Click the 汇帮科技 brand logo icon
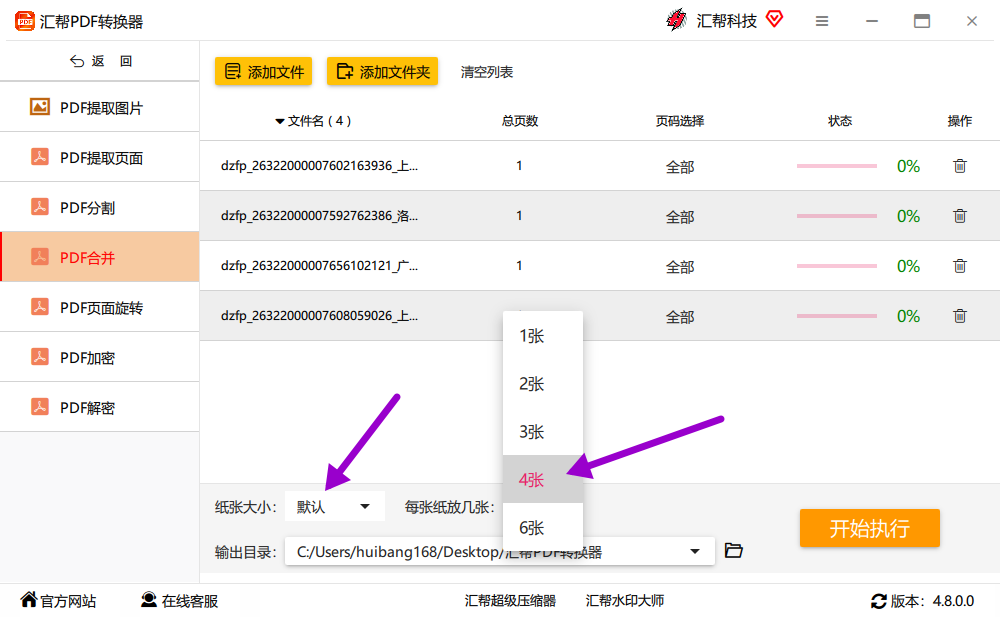Image resolution: width=1000 pixels, height=617 pixels. [x=677, y=20]
